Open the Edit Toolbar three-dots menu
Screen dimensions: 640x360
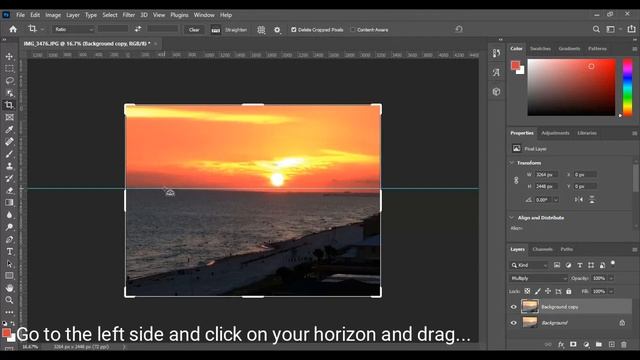pos(9,312)
